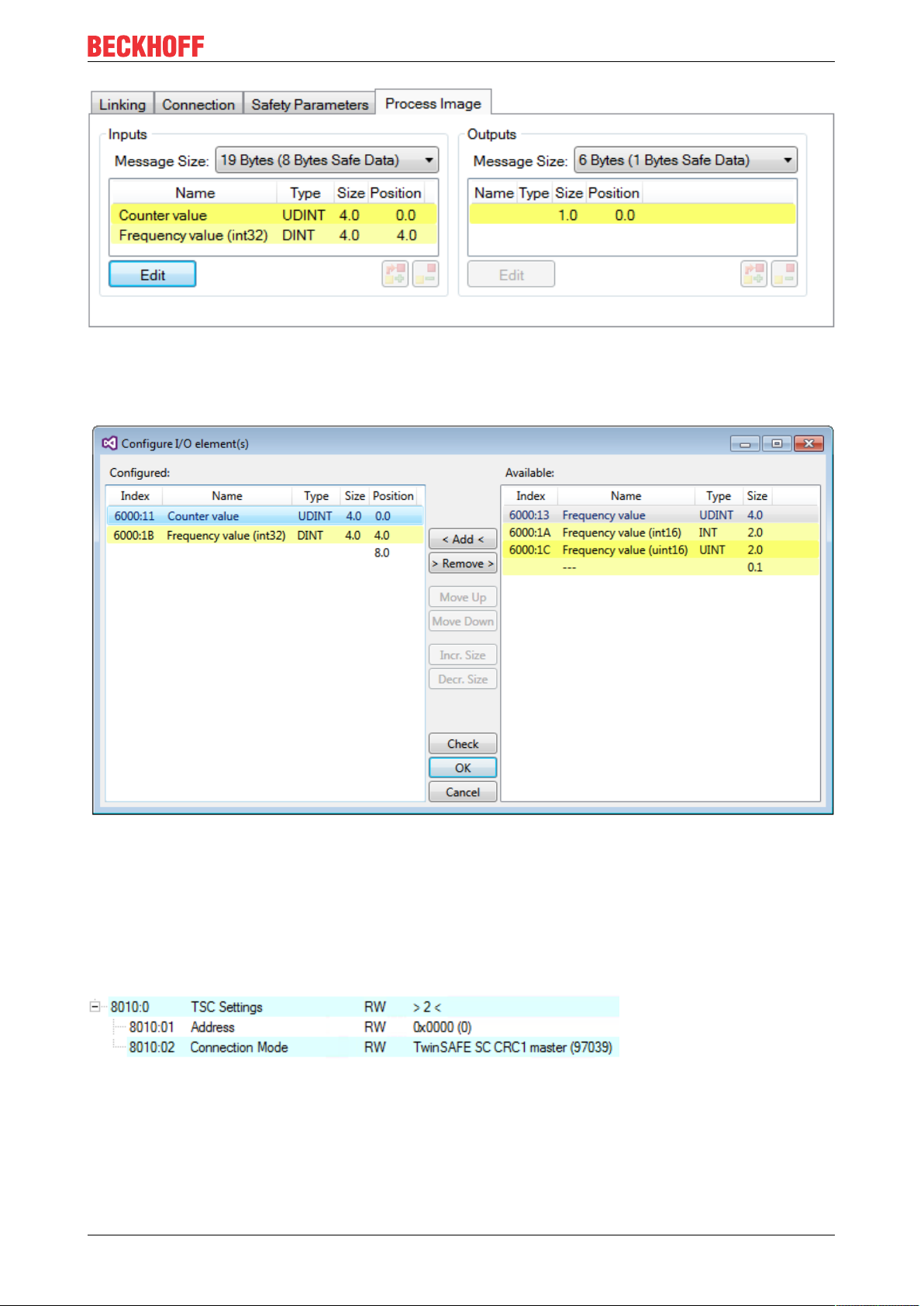This screenshot has width=924, height=1306.
Task: Switch to the Connection tab
Action: (198, 105)
